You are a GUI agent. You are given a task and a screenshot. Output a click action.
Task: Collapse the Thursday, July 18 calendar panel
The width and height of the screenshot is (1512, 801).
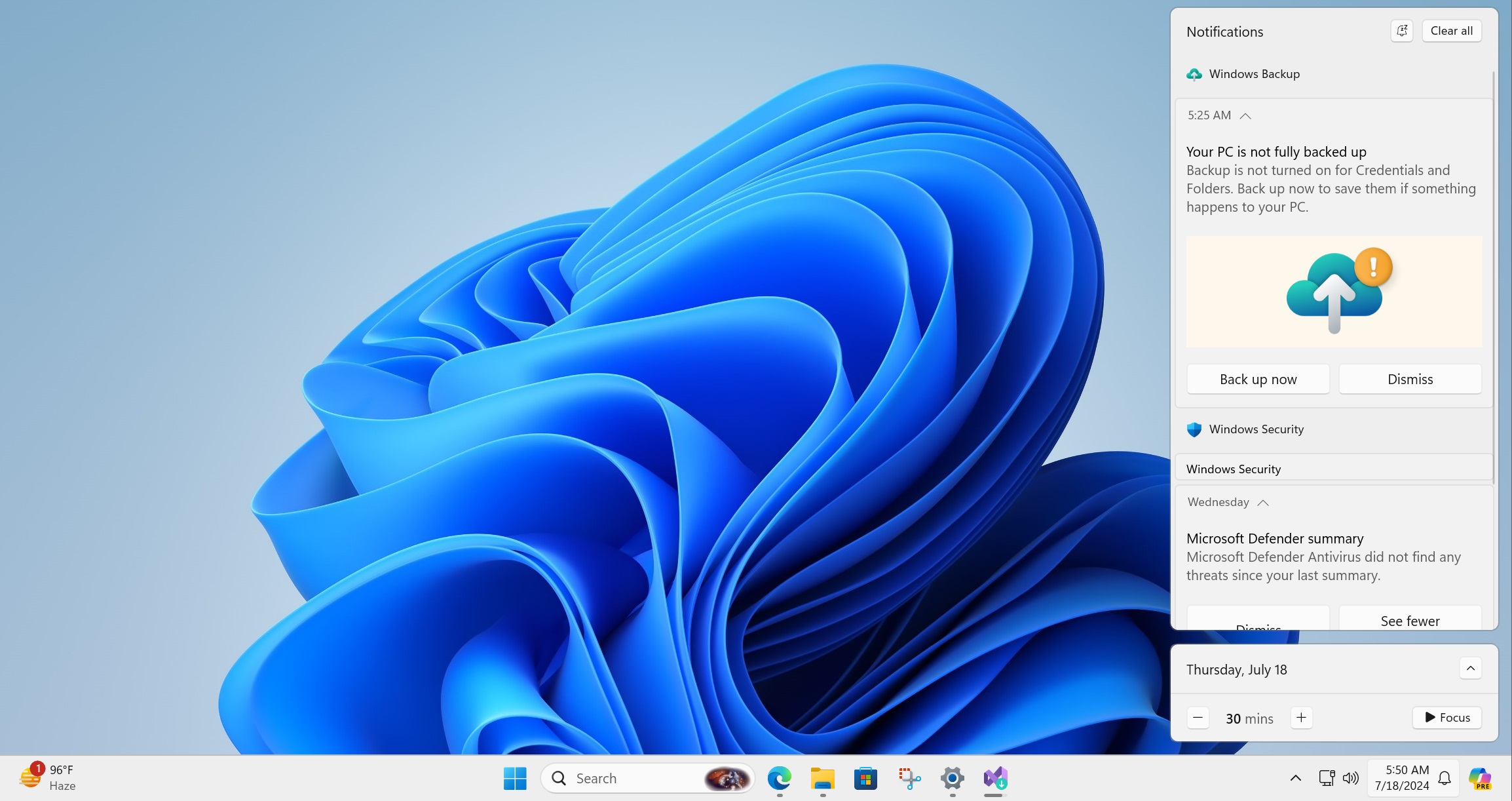pyautogui.click(x=1470, y=669)
